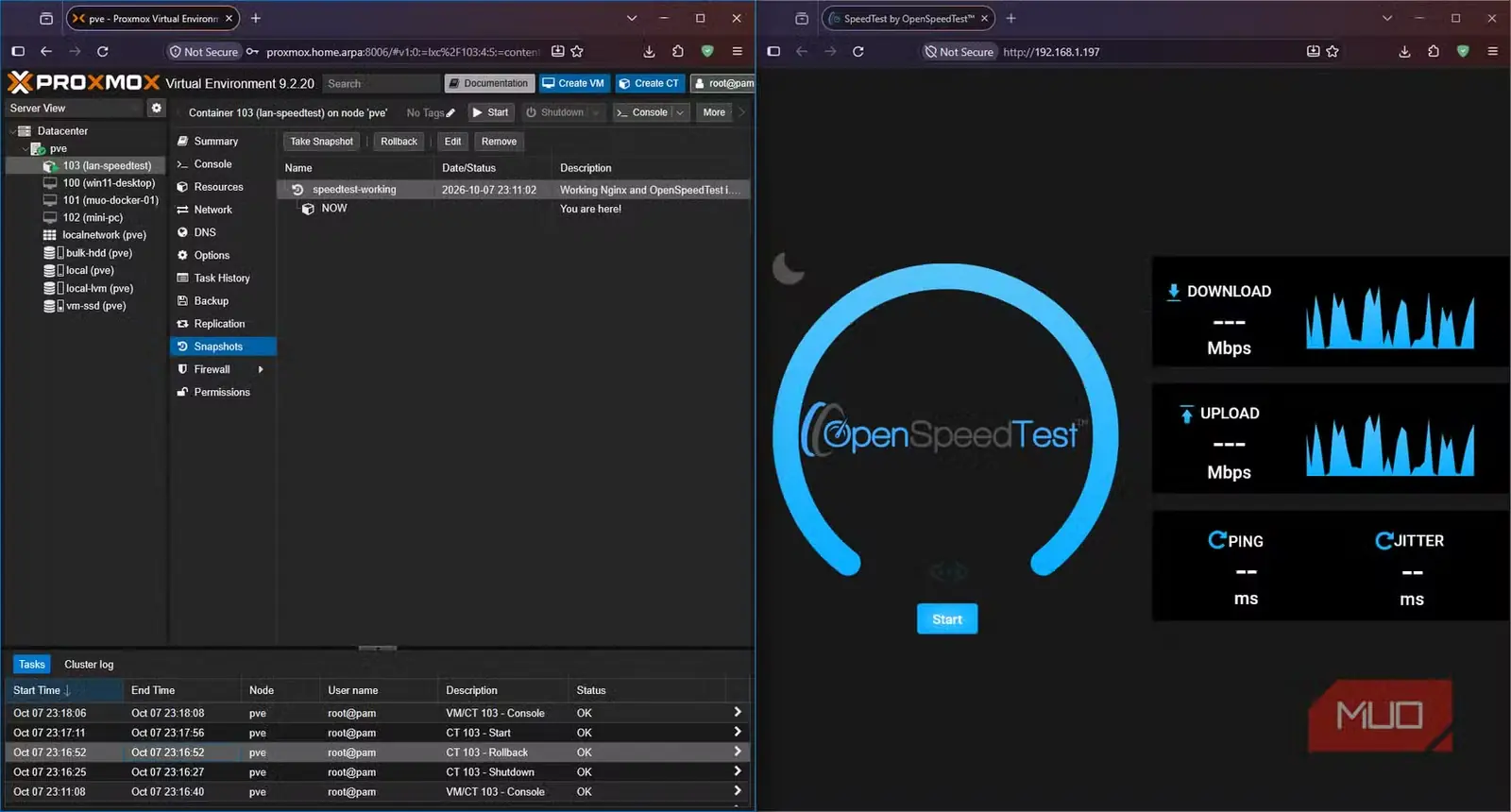Open the SpeedTest browser's hamburger menu
This screenshot has height=812, width=1511.
(x=1493, y=52)
